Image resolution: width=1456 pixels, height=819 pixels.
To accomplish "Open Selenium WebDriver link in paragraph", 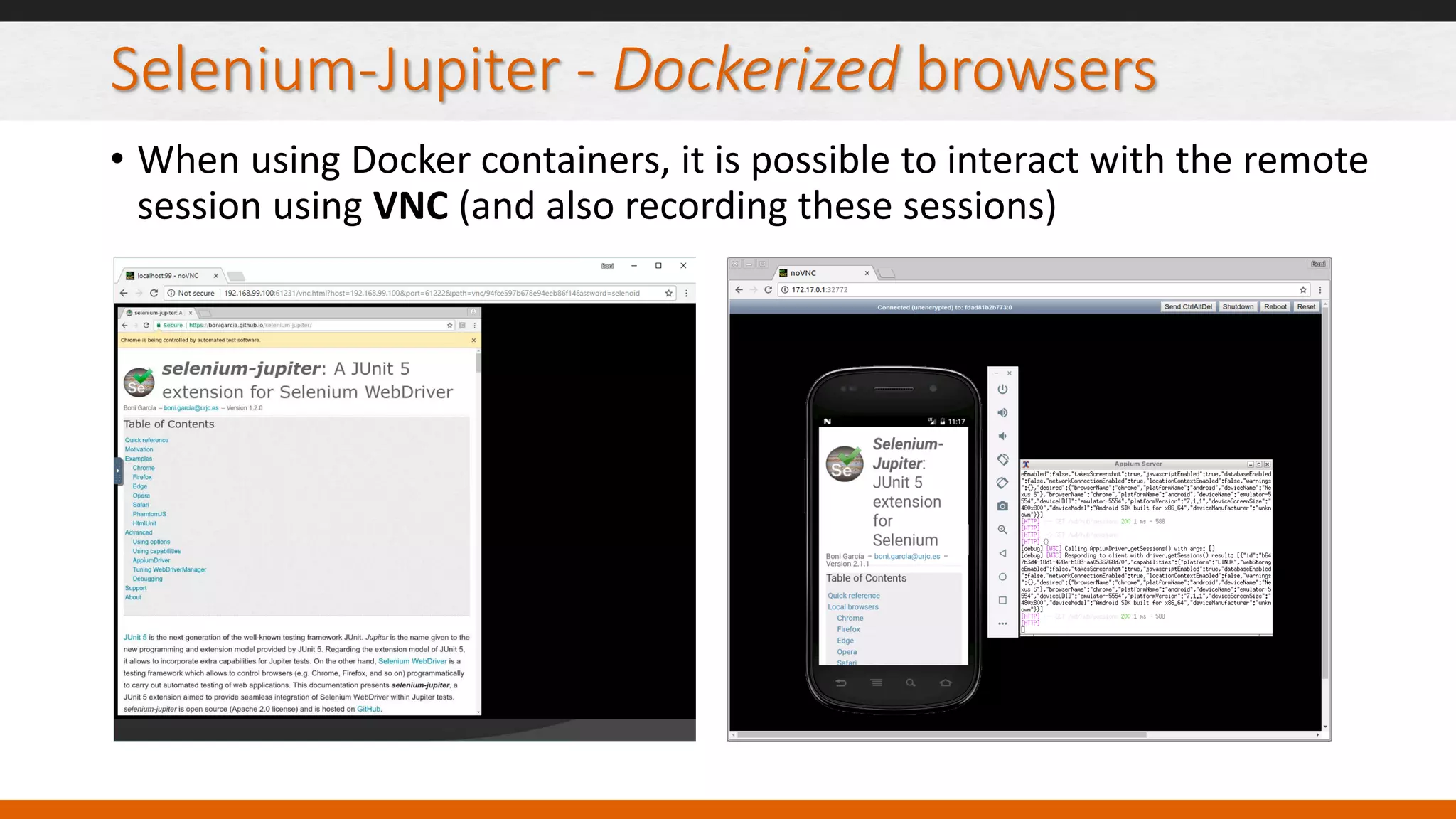I will click(412, 661).
